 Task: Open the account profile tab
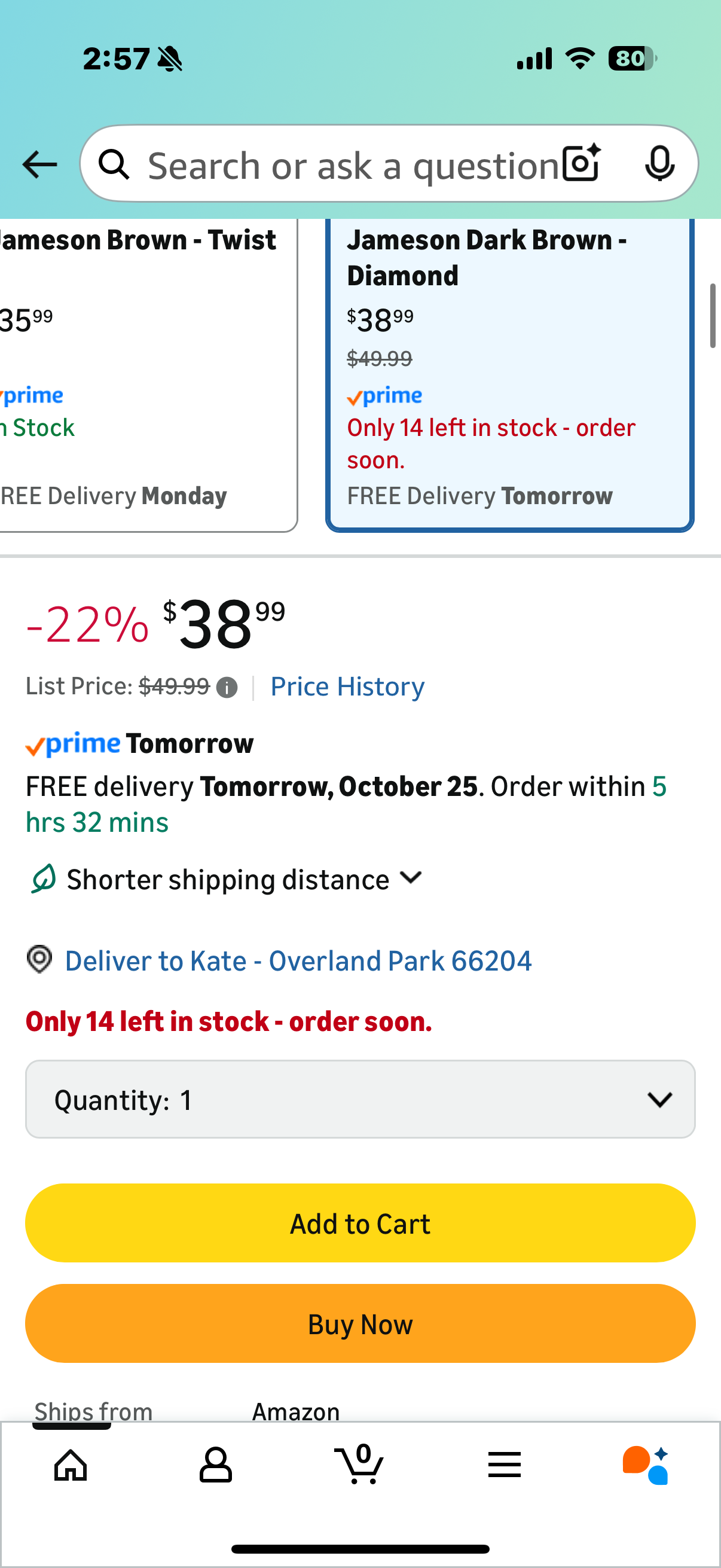tap(215, 1465)
